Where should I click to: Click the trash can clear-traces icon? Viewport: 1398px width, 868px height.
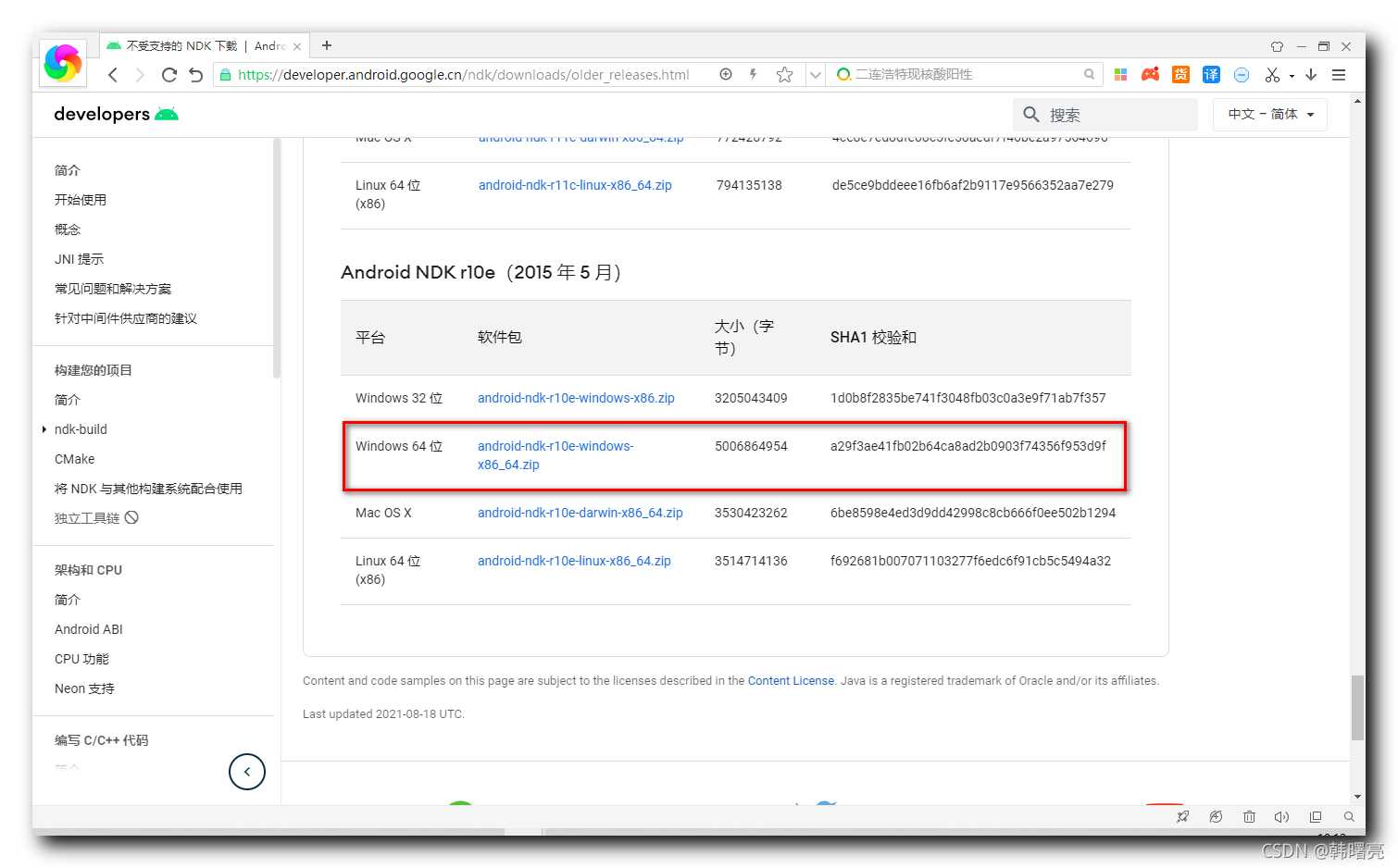tap(1249, 816)
